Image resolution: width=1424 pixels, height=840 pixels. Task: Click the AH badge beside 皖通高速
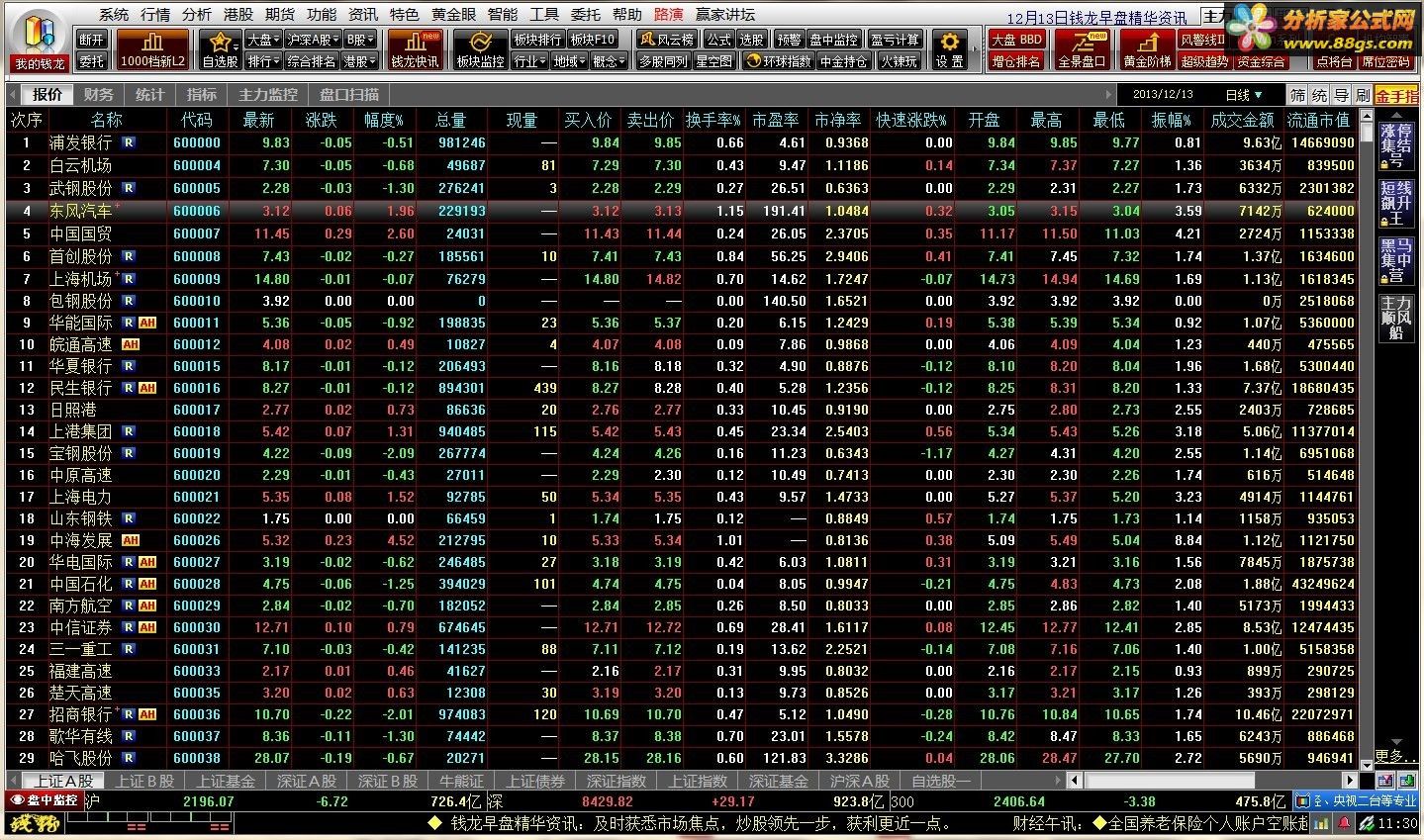[x=130, y=344]
